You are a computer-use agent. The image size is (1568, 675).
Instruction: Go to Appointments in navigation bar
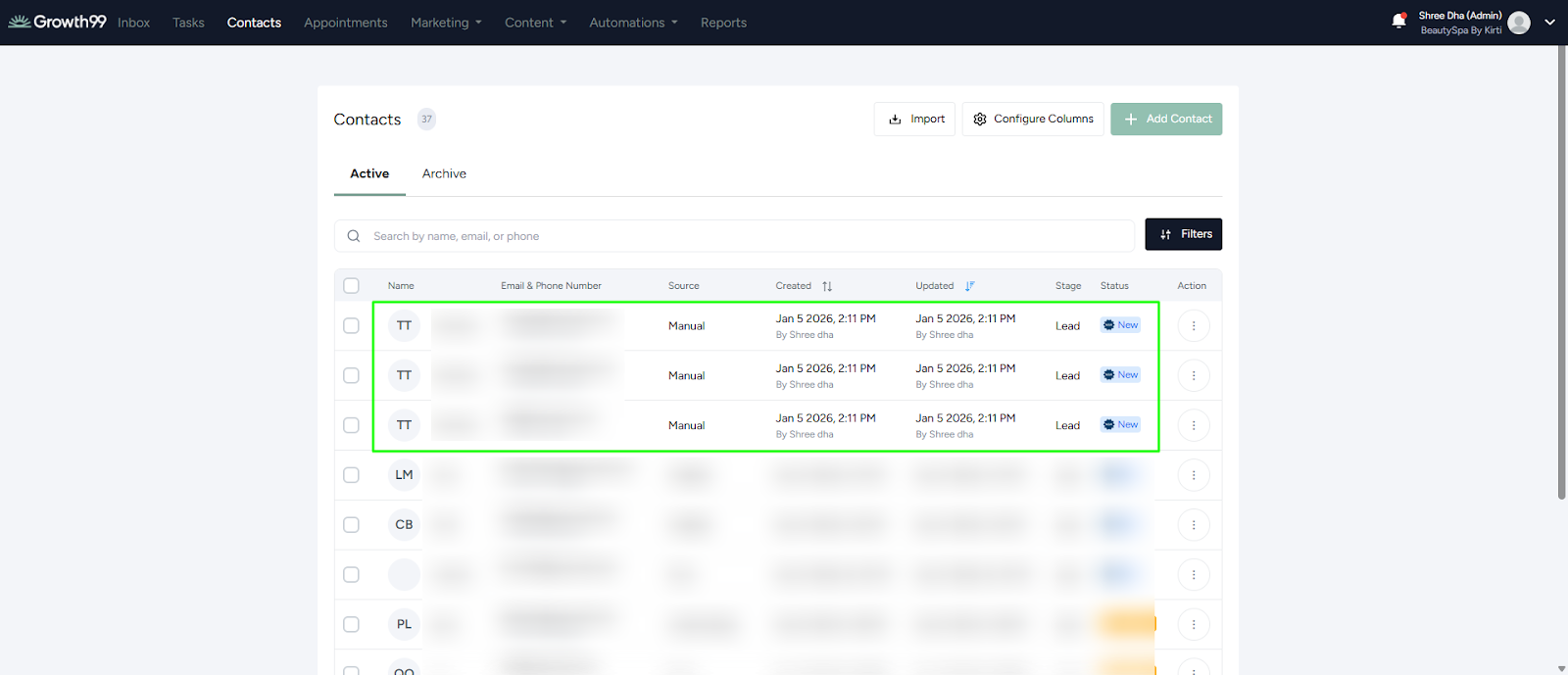(x=345, y=23)
